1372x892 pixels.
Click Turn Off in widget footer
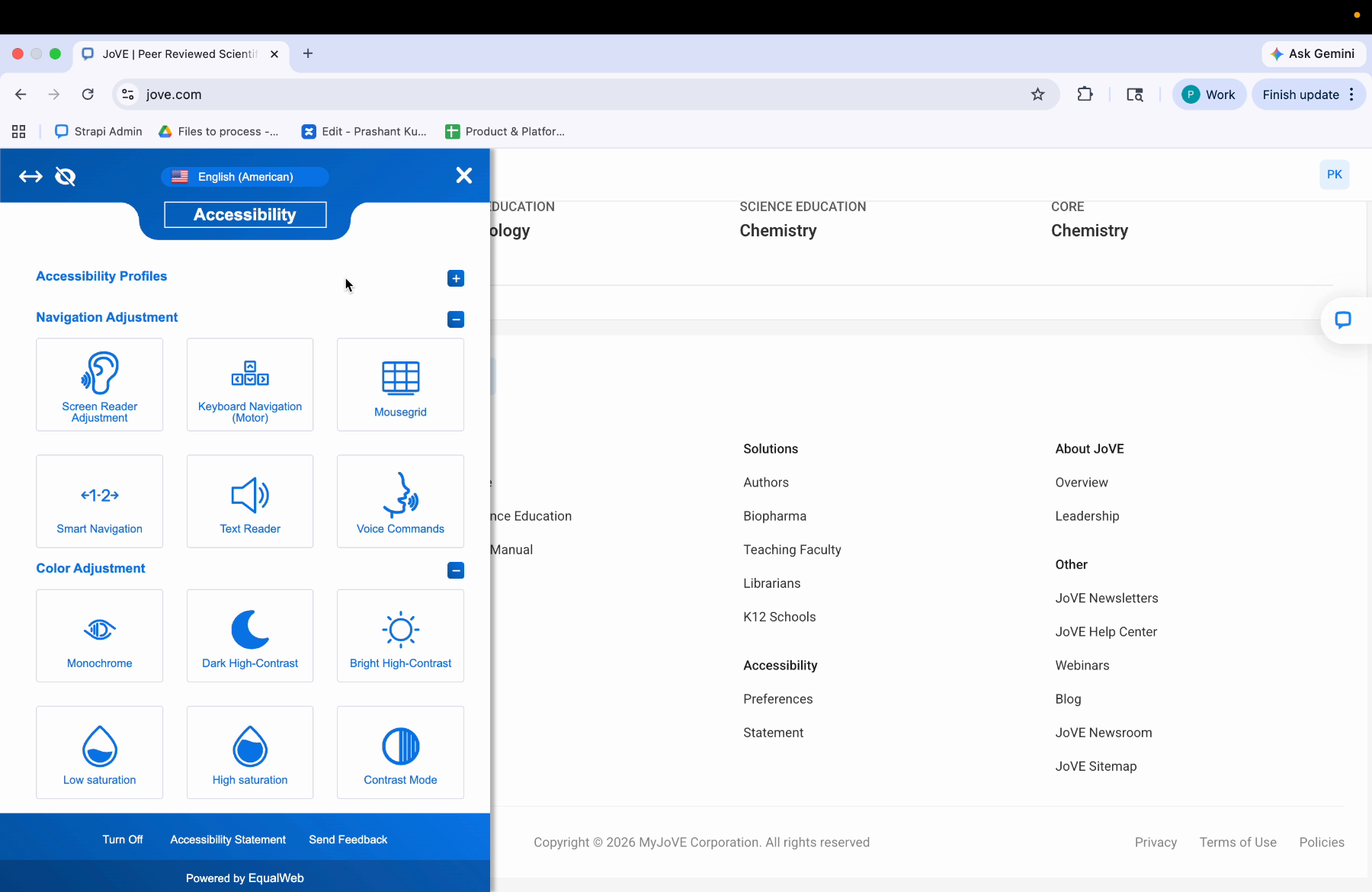123,839
